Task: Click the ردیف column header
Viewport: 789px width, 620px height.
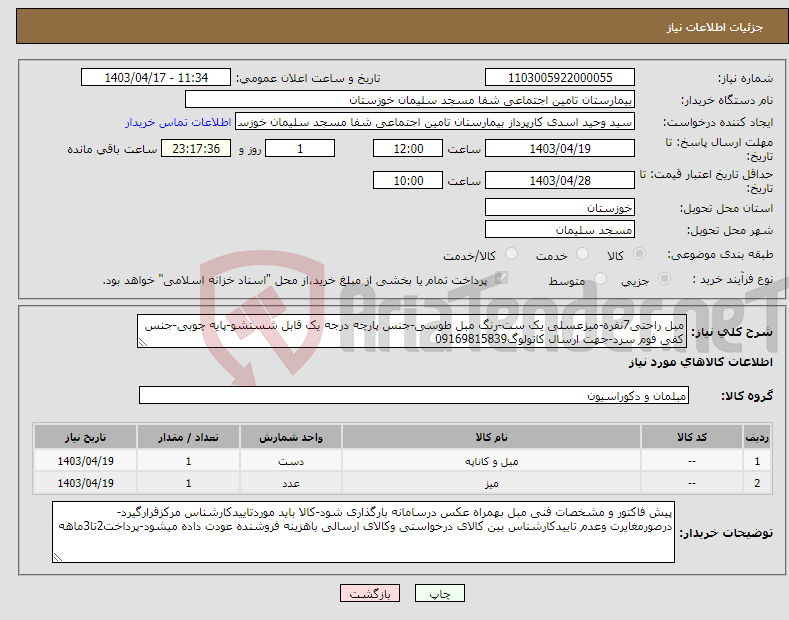Action: [757, 437]
